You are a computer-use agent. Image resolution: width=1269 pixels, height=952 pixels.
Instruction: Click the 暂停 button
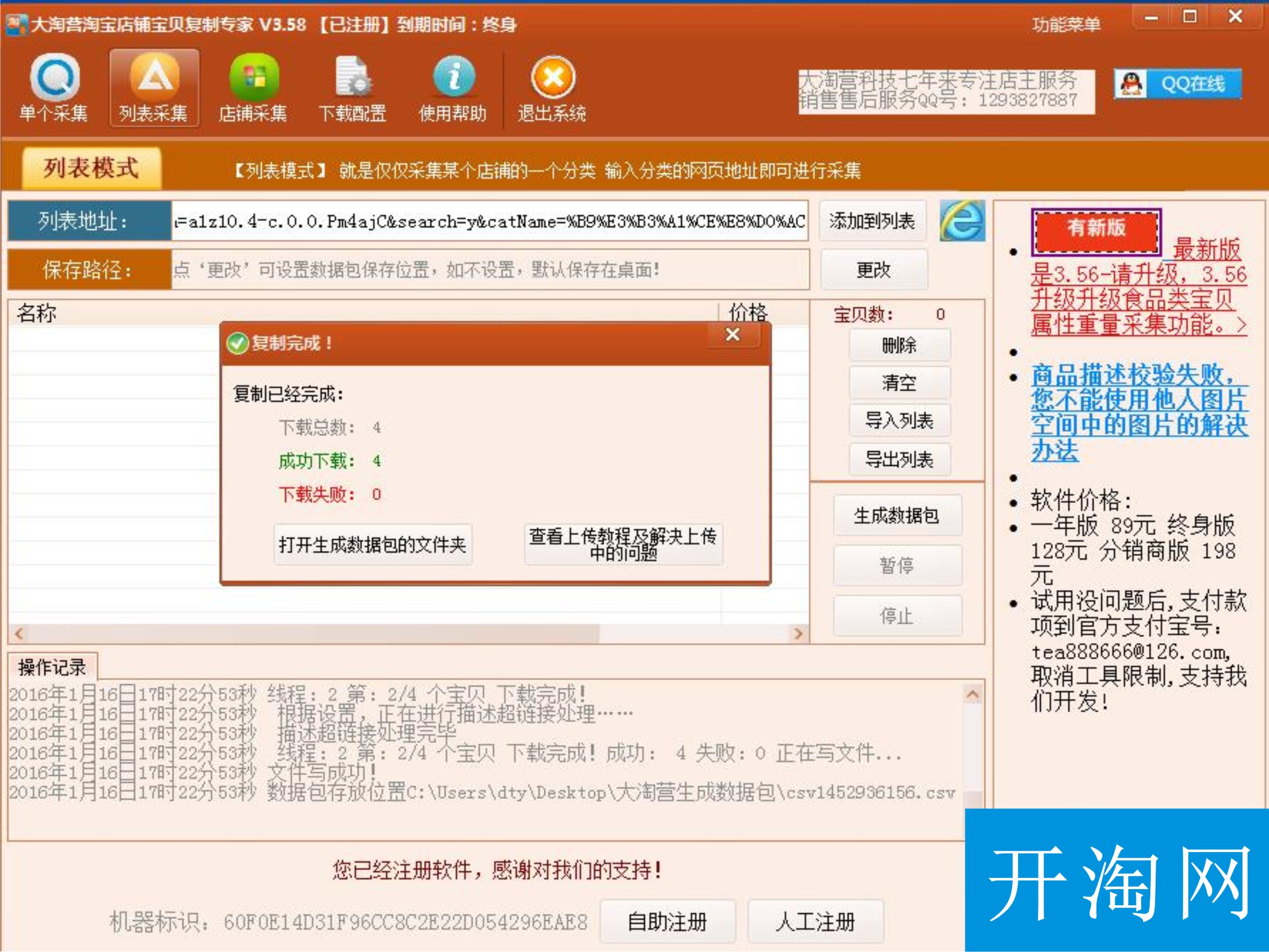[897, 565]
